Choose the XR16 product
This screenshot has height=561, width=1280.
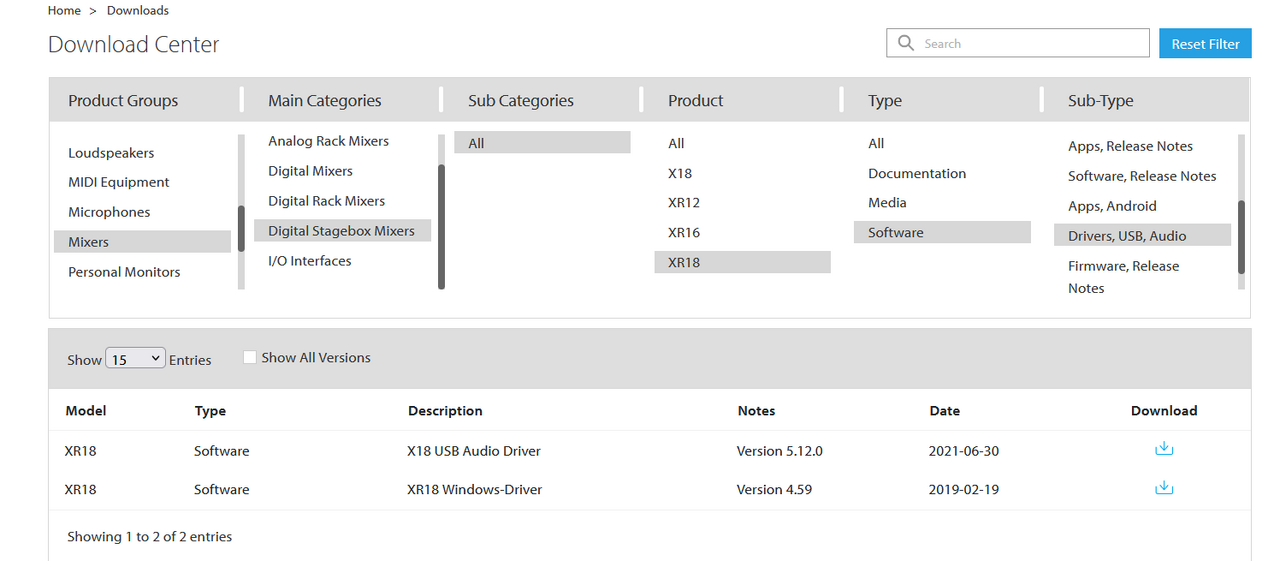[684, 232]
